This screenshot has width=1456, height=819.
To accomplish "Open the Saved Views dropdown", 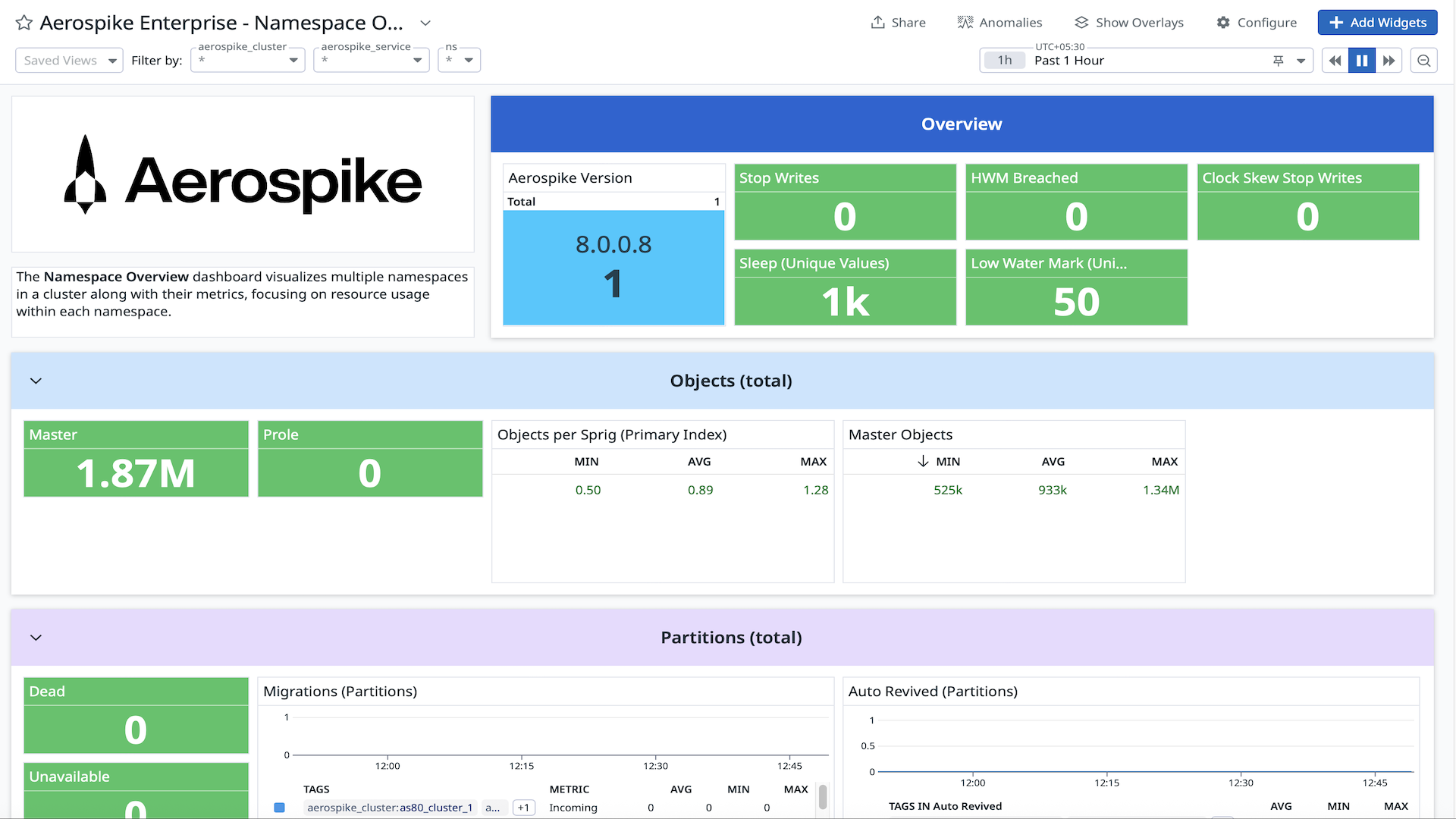I will 69,61.
